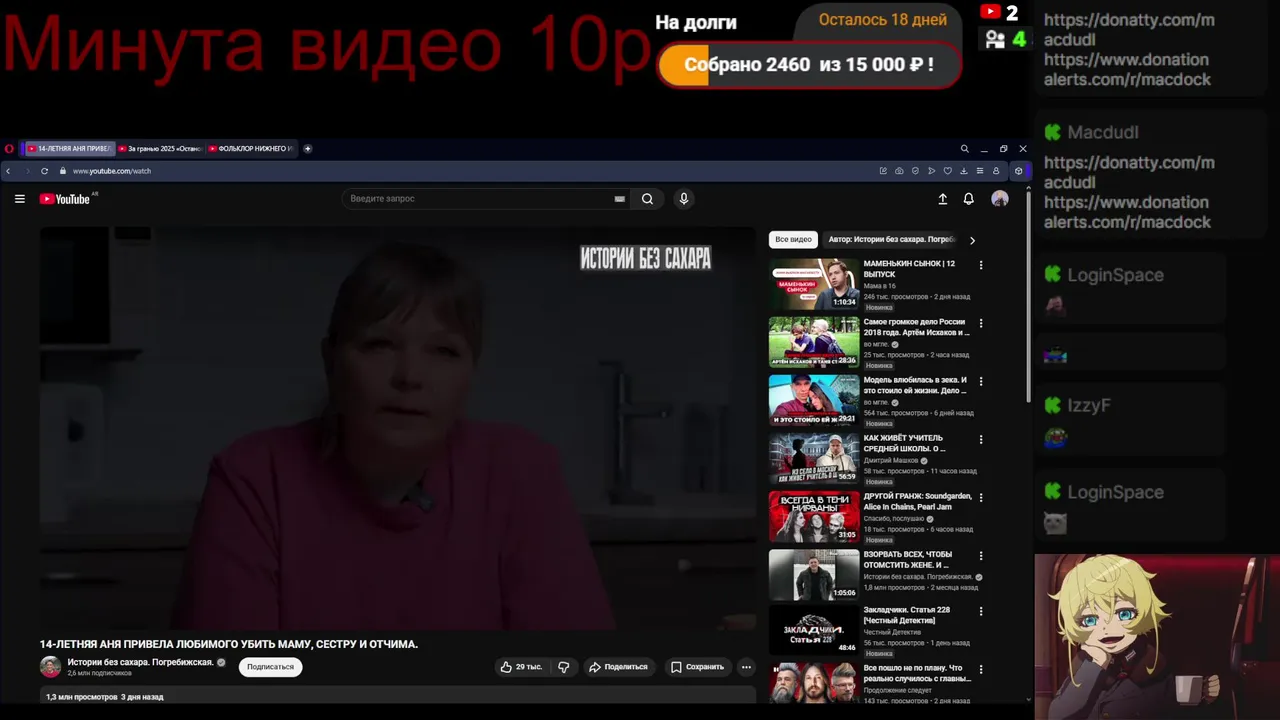
Task: Click the Дмитрий Машков channel name
Action: click(890, 461)
